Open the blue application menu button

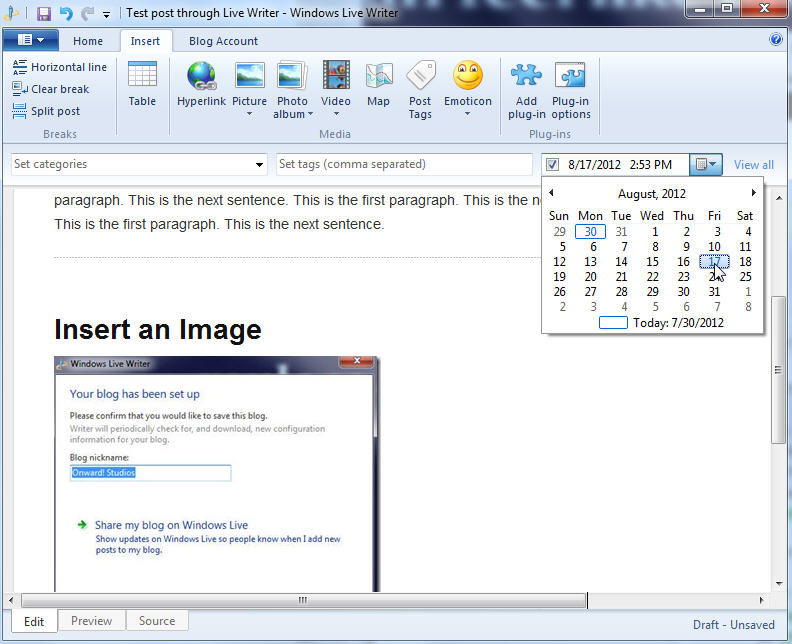coord(30,40)
